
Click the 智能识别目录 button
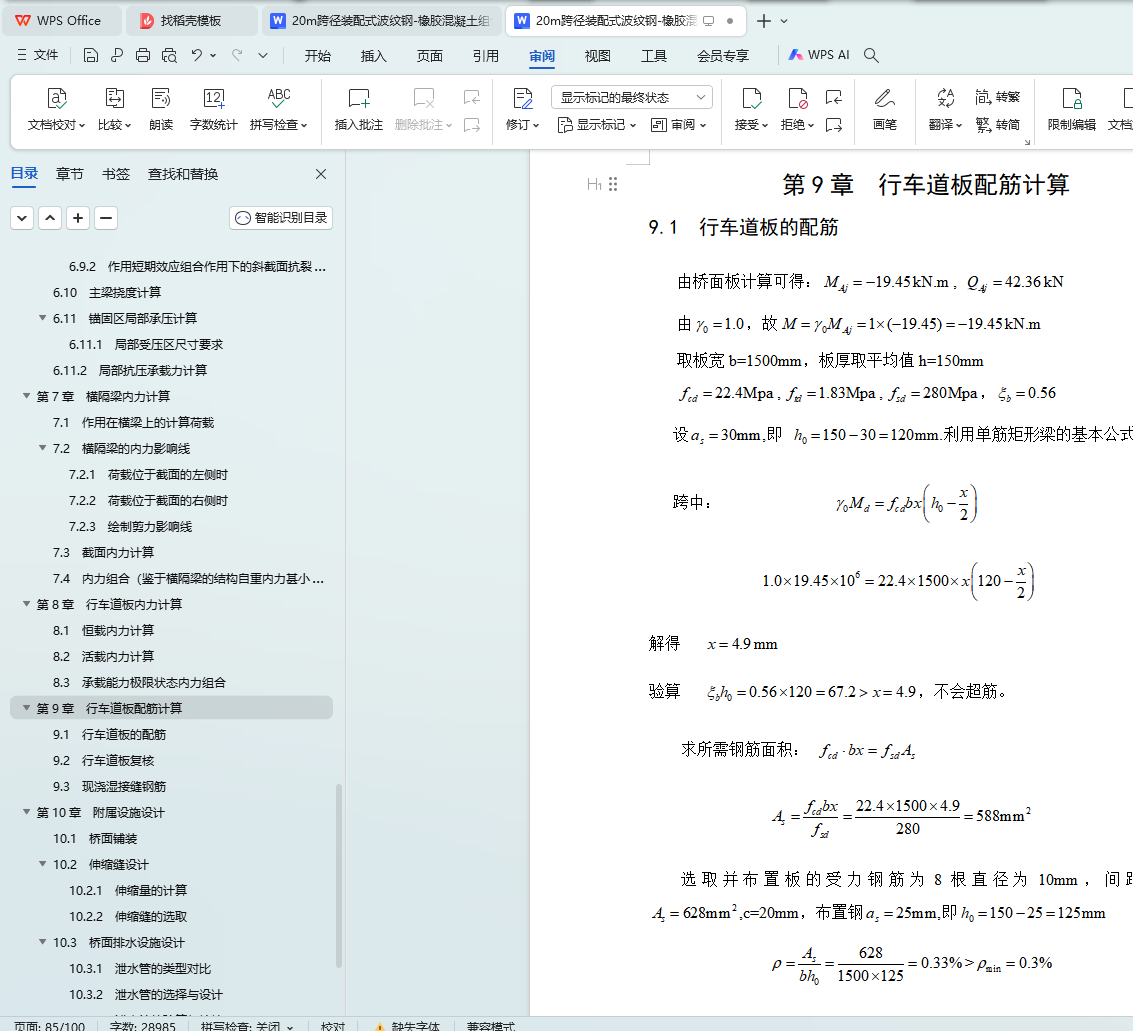281,217
